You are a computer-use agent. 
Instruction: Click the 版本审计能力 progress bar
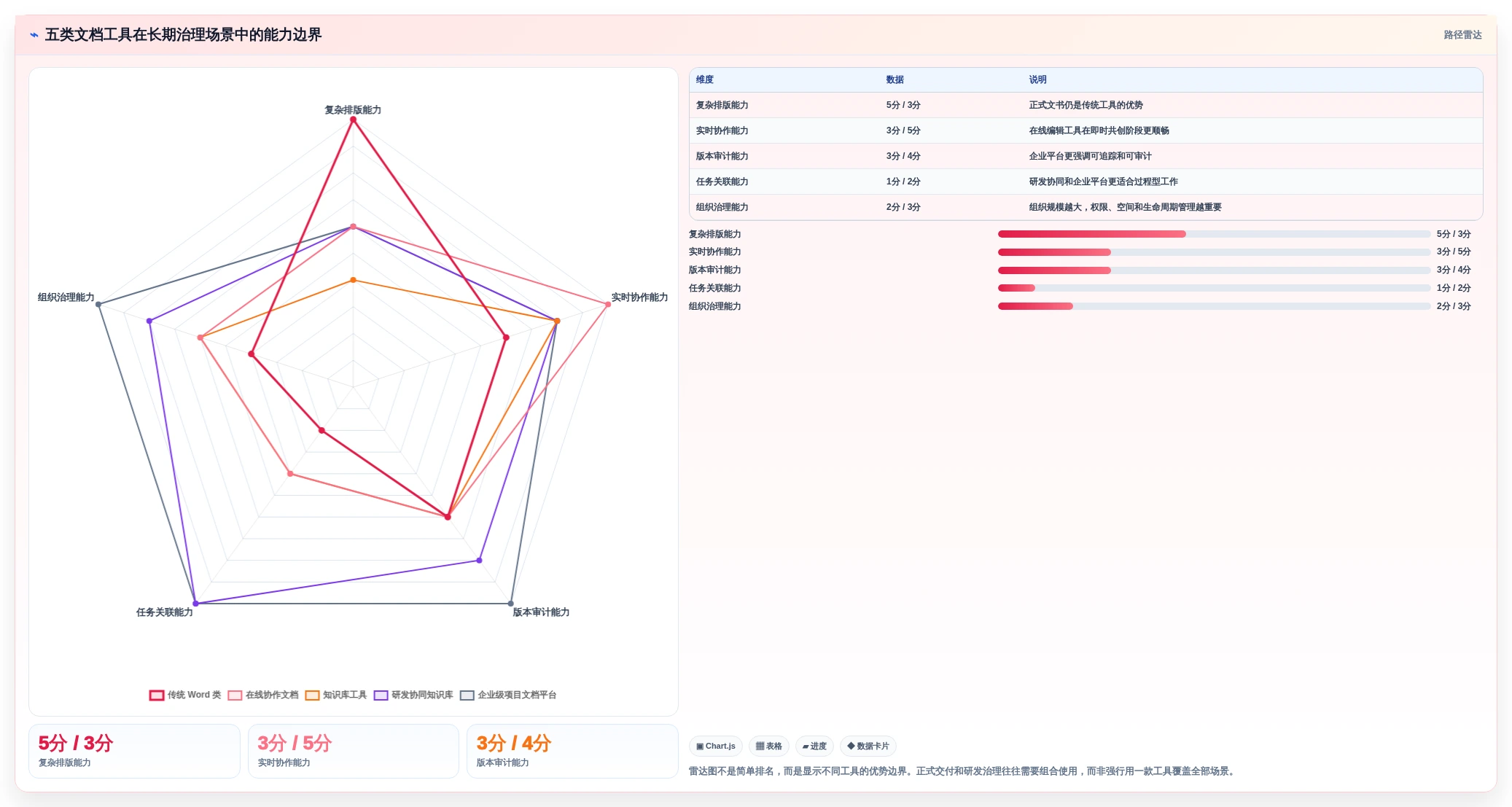coord(1214,270)
